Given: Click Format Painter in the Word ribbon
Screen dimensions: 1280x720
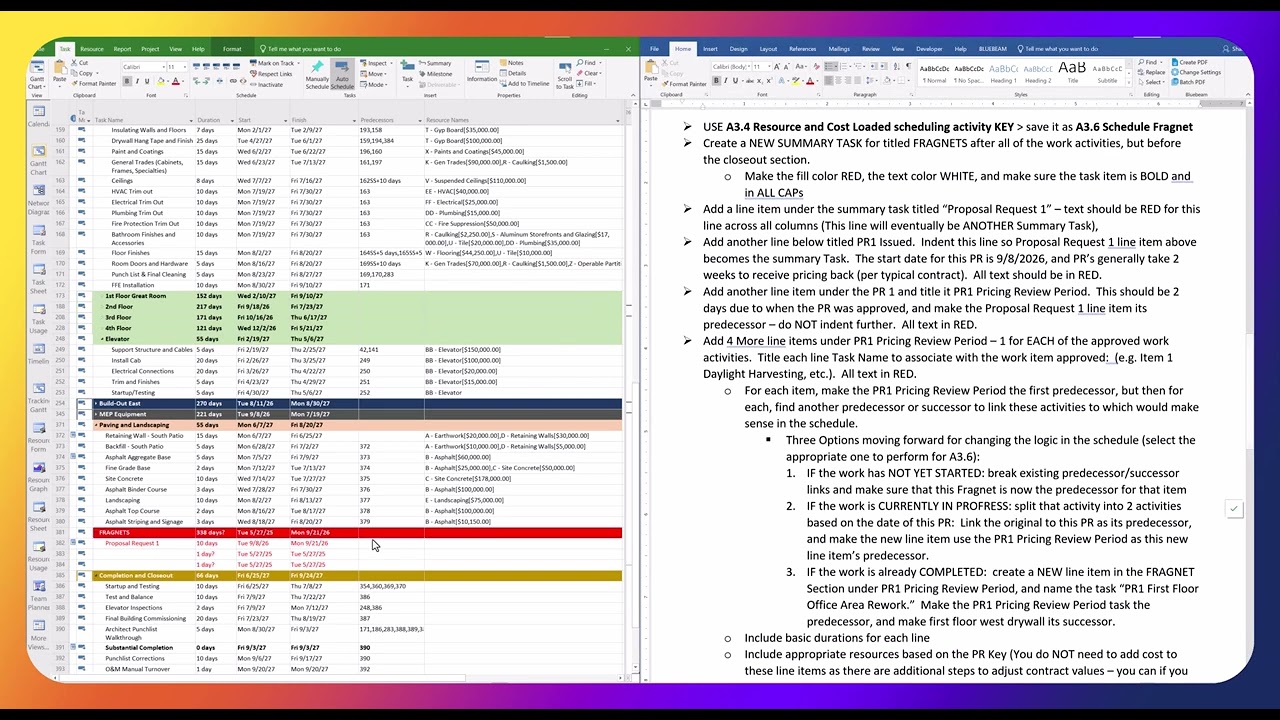Looking at the screenshot, I should pos(685,84).
